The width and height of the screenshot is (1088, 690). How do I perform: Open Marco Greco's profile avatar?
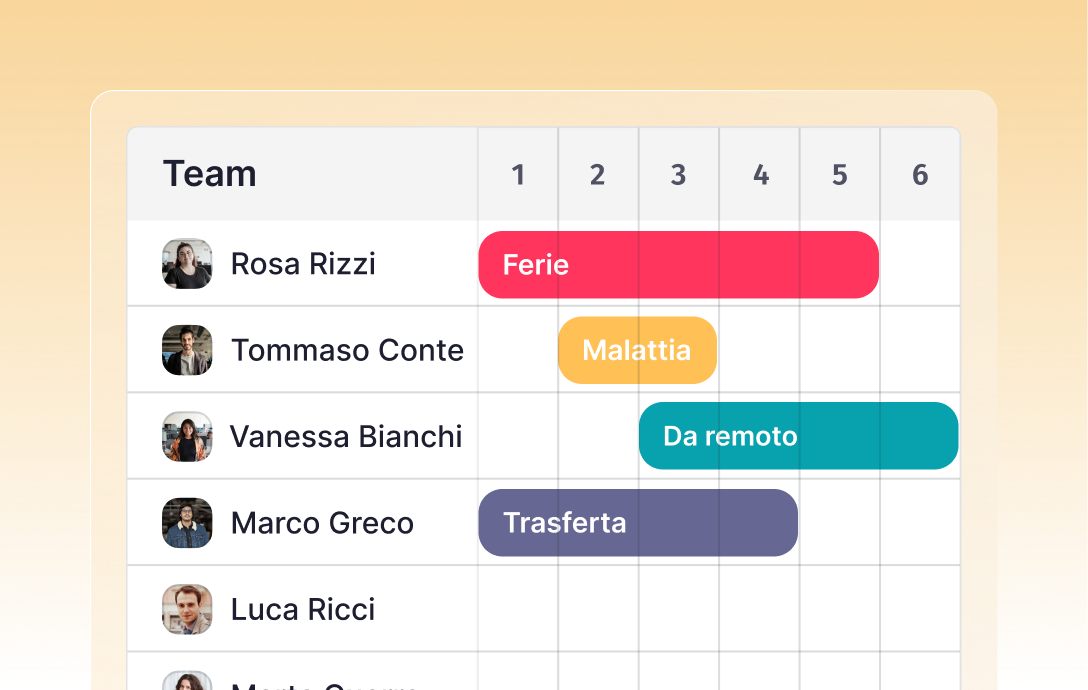pyautogui.click(x=187, y=522)
